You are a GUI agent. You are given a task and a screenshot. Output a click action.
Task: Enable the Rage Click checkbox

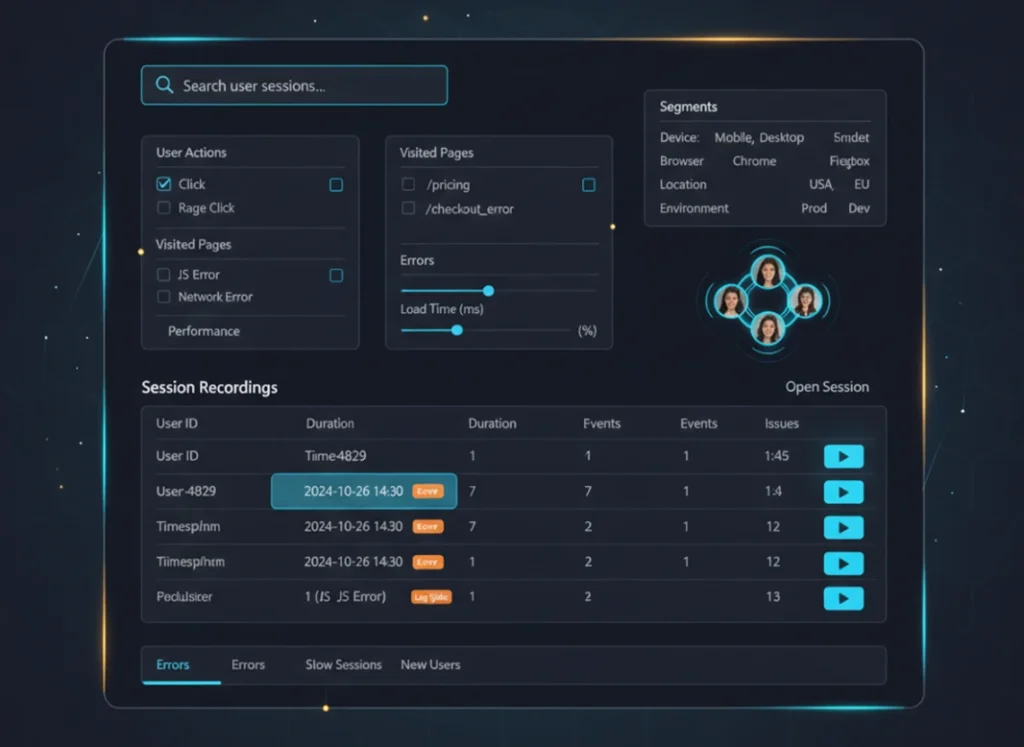164,208
